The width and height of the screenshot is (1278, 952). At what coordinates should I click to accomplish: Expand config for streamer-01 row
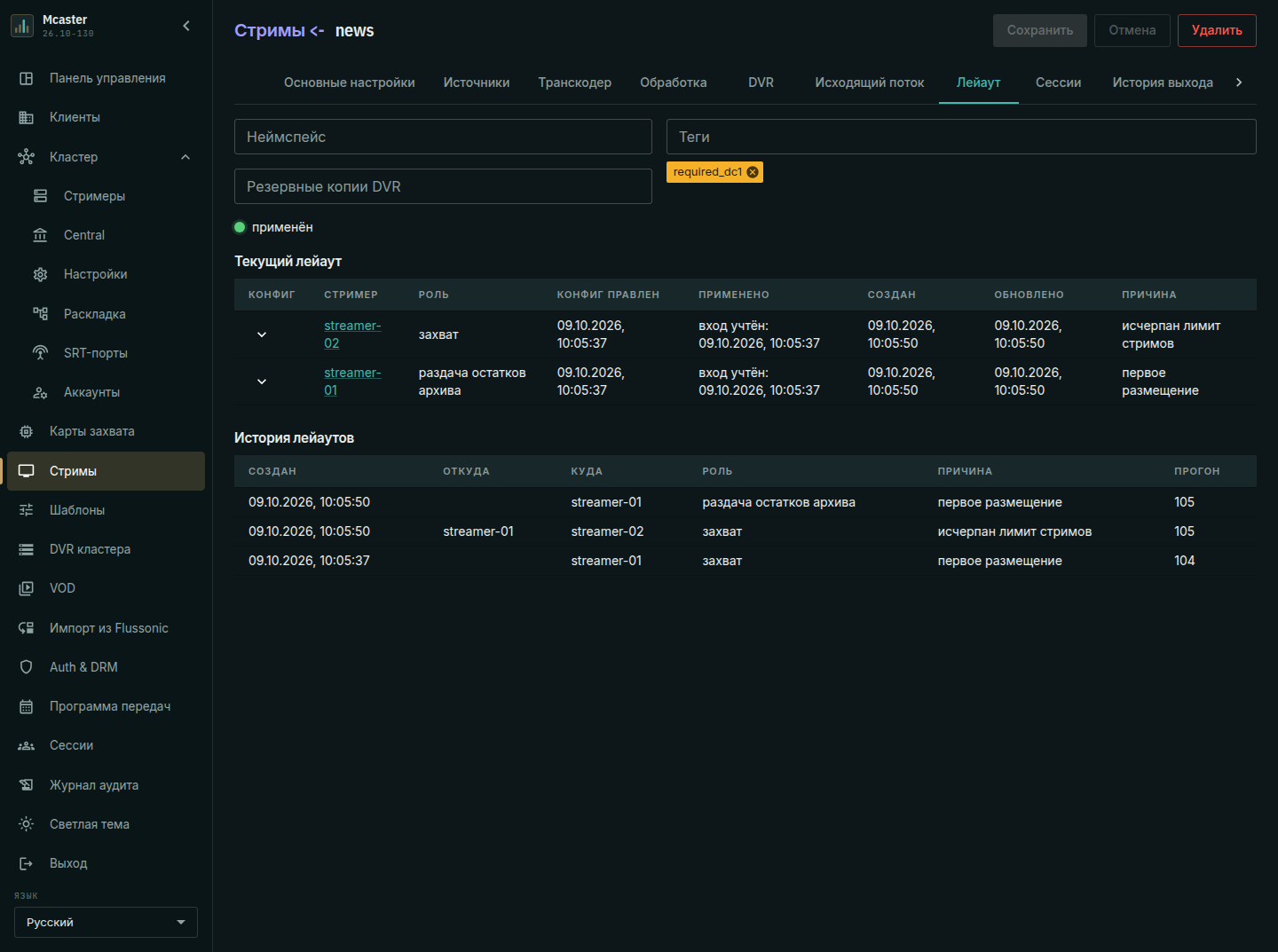(x=262, y=382)
